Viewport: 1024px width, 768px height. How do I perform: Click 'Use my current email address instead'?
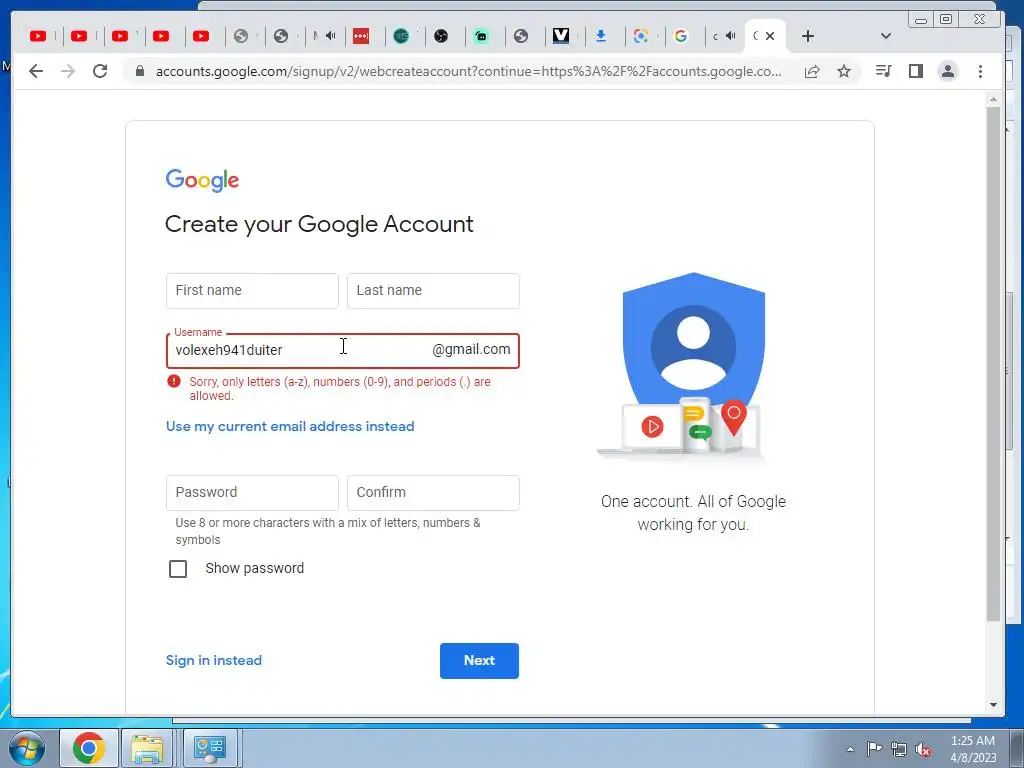pyautogui.click(x=290, y=426)
